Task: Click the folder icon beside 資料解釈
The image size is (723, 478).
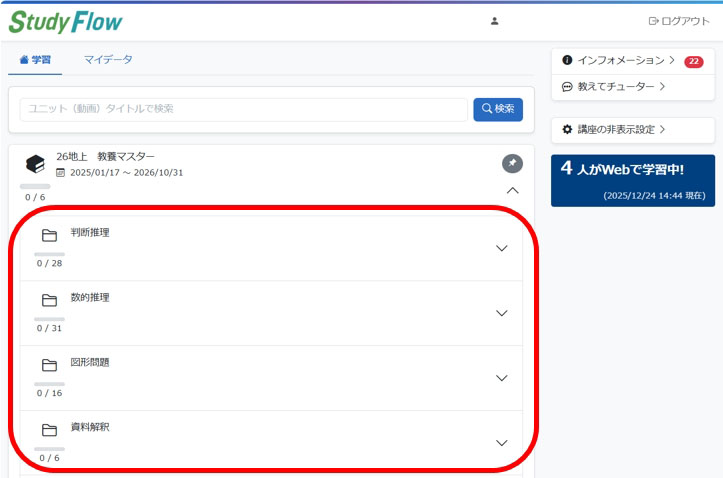Action: 49,430
